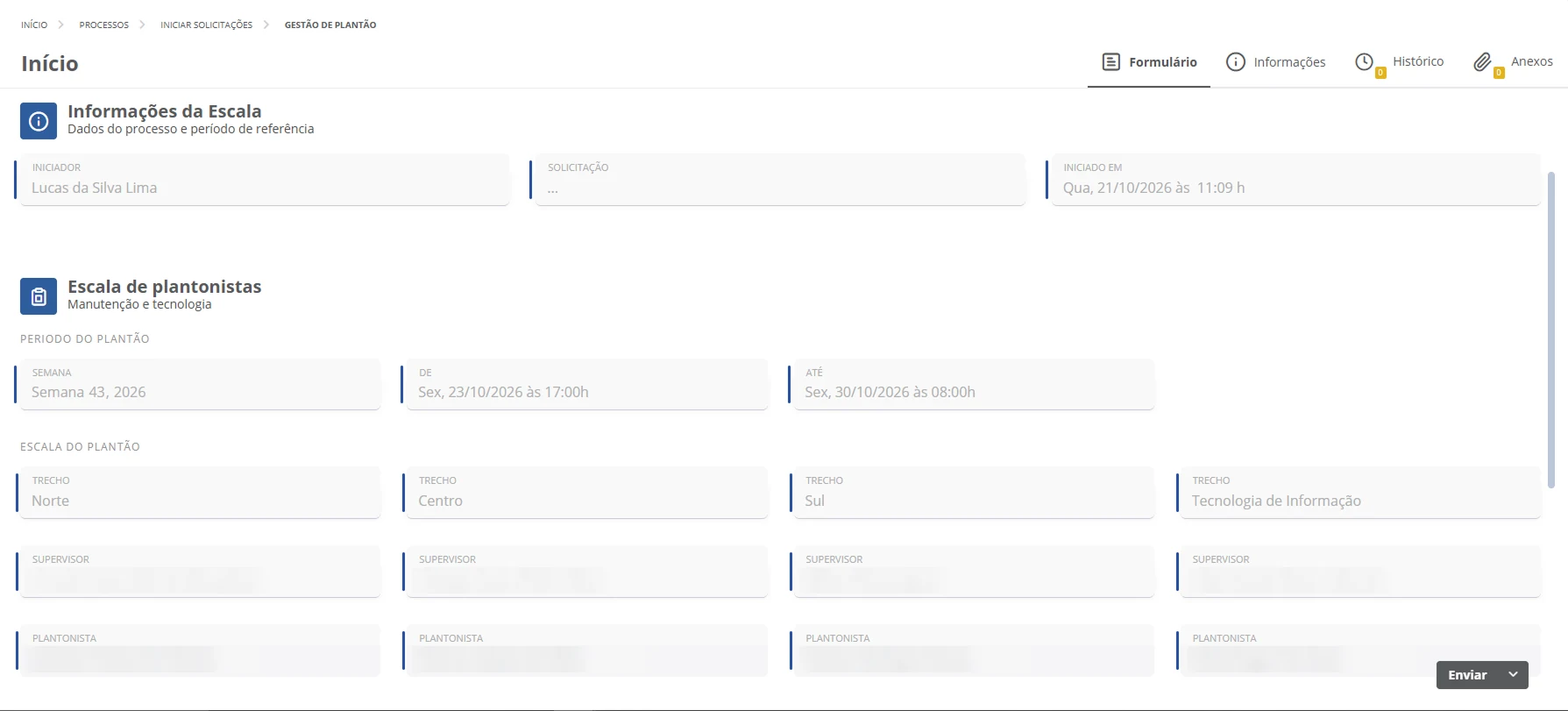Click the Informações circled-i icon
The height and width of the screenshot is (711, 1568).
click(x=1235, y=61)
